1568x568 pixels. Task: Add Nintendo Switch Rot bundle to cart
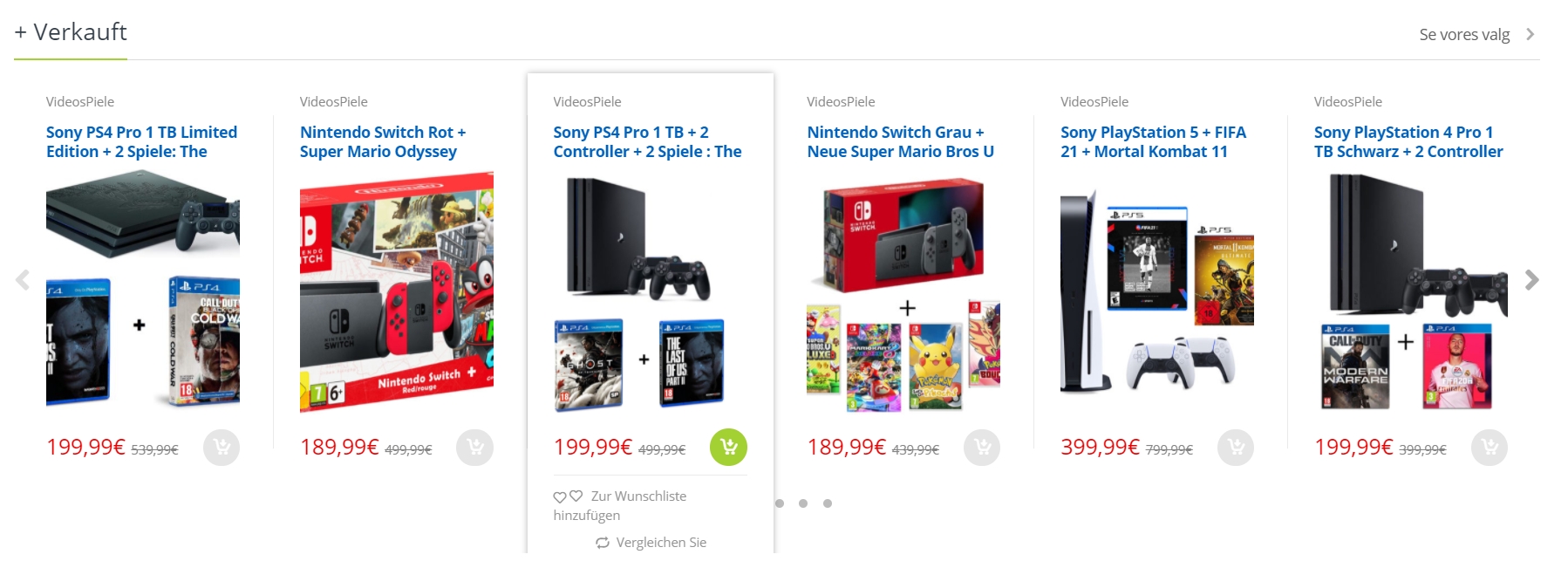(x=475, y=448)
